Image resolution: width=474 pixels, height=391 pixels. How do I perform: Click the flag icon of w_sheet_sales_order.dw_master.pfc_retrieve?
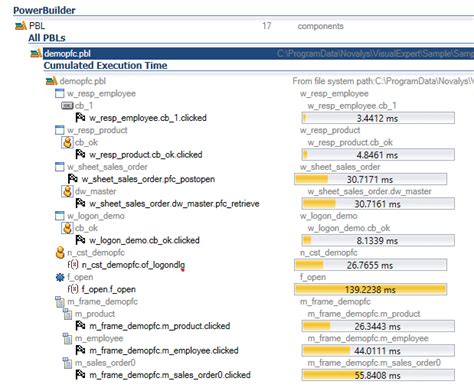click(80, 203)
